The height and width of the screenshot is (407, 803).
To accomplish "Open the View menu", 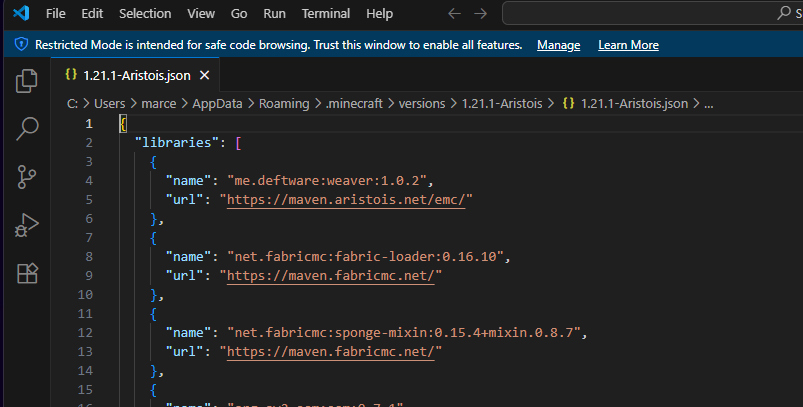I will pyautogui.click(x=201, y=14).
